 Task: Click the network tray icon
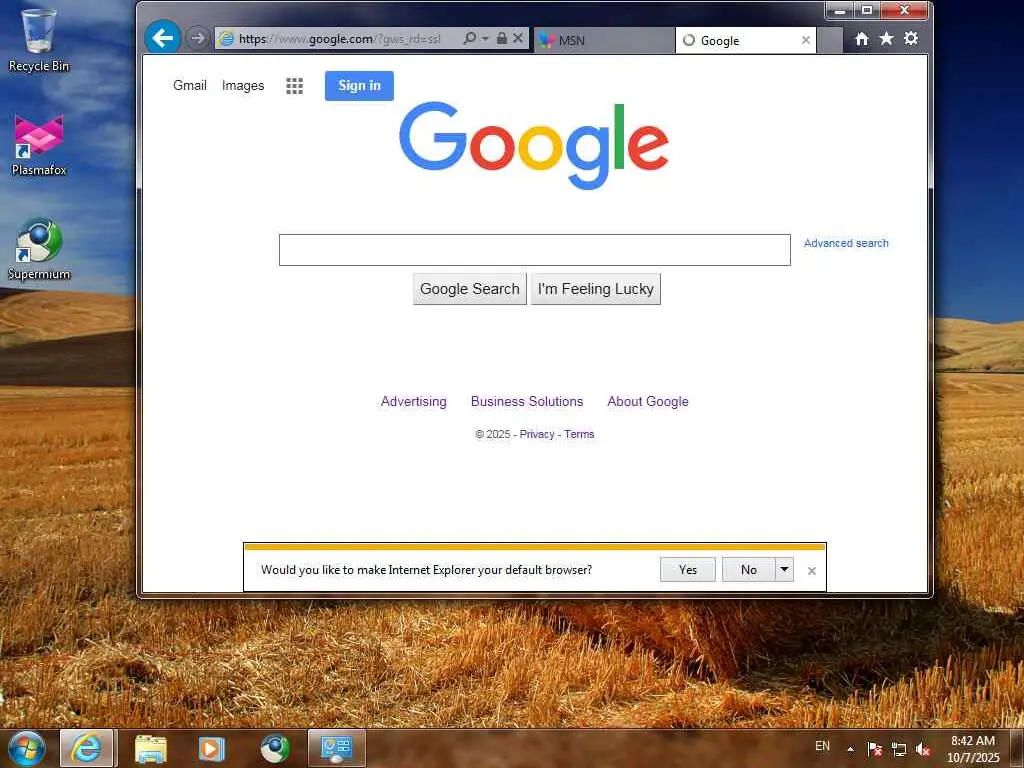899,750
